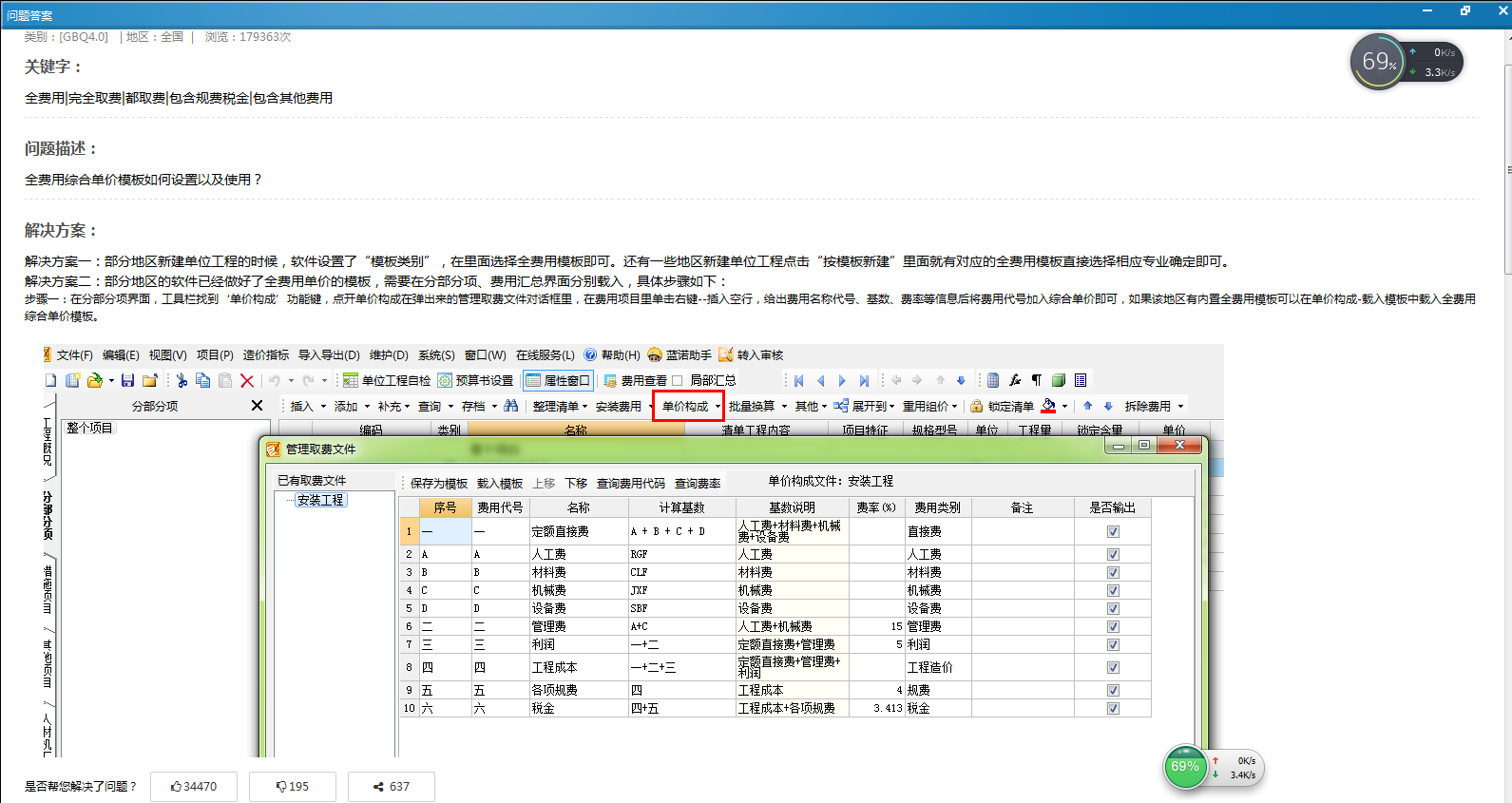Click the blue up arrow beside 拆除费用
The width and height of the screenshot is (1512, 803).
point(1088,406)
